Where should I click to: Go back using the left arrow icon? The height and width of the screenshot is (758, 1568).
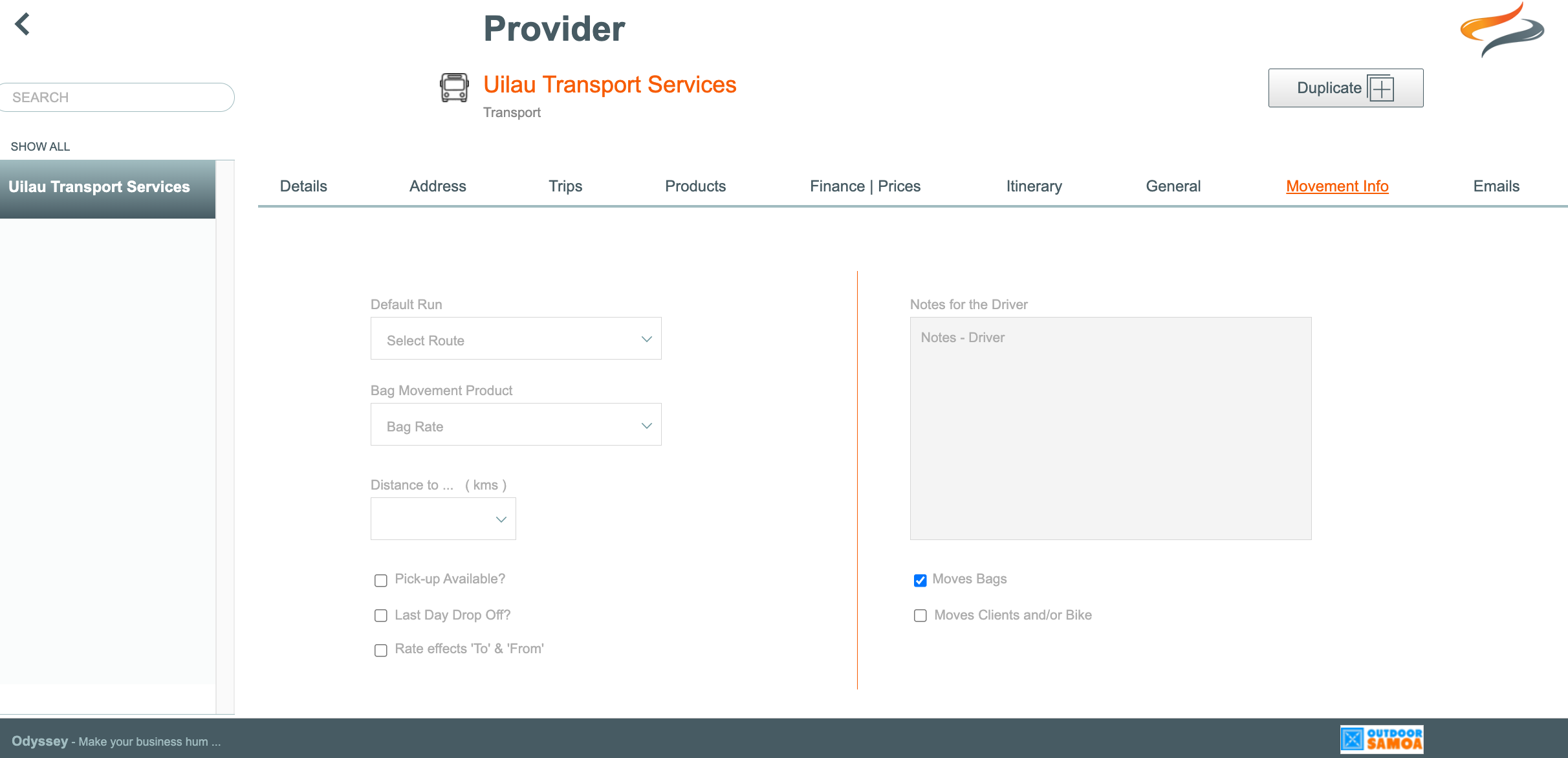point(23,25)
